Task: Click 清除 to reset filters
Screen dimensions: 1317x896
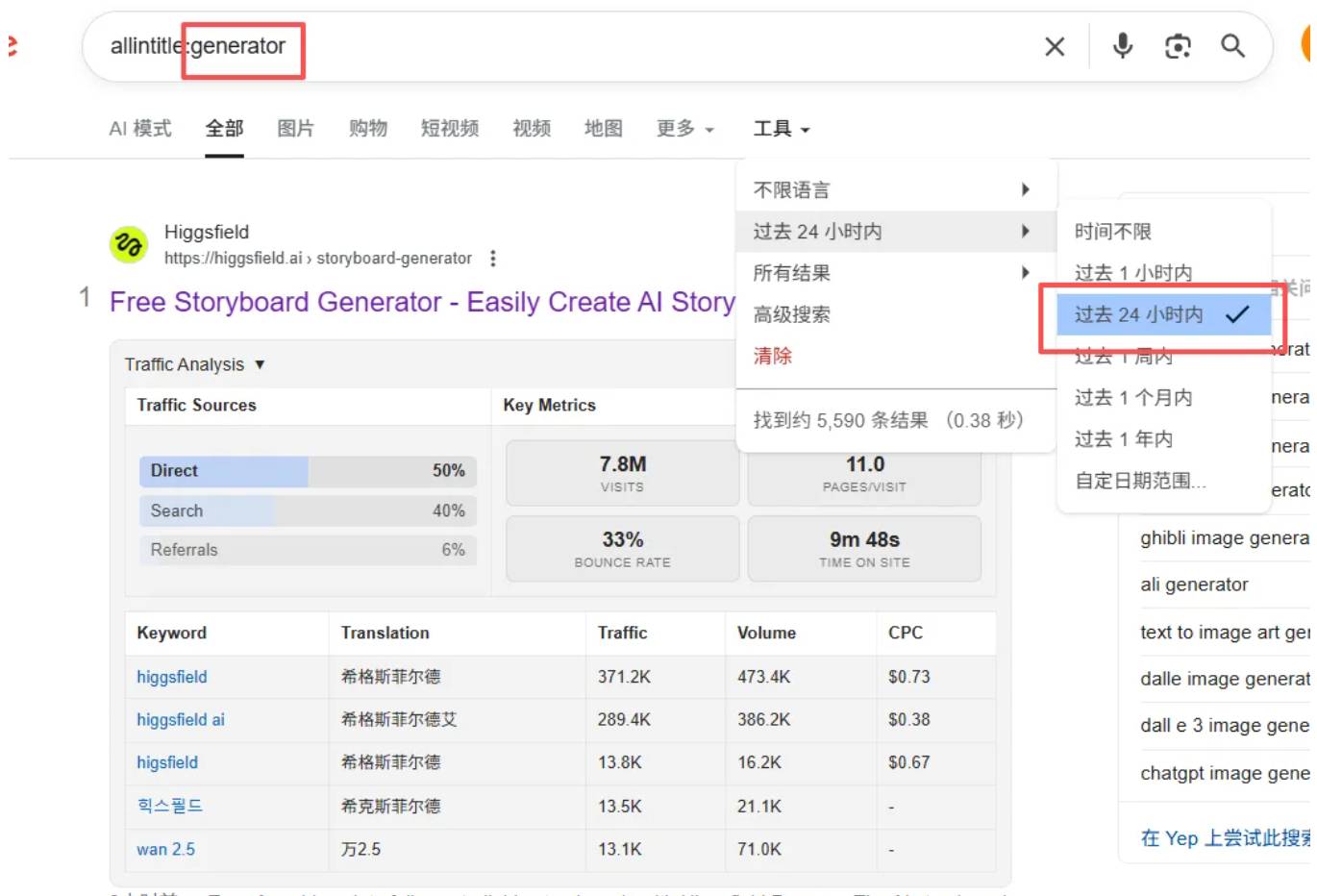Action: (x=773, y=356)
